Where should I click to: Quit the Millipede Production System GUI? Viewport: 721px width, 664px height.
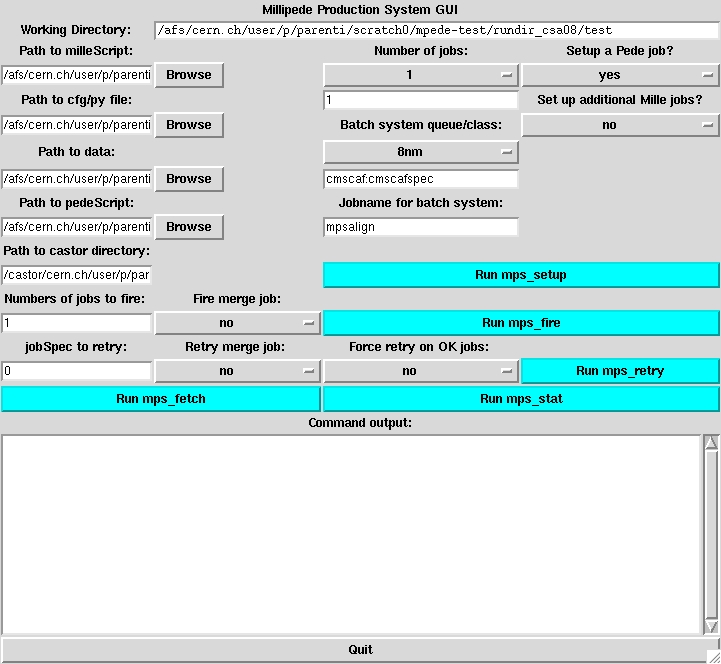360,650
